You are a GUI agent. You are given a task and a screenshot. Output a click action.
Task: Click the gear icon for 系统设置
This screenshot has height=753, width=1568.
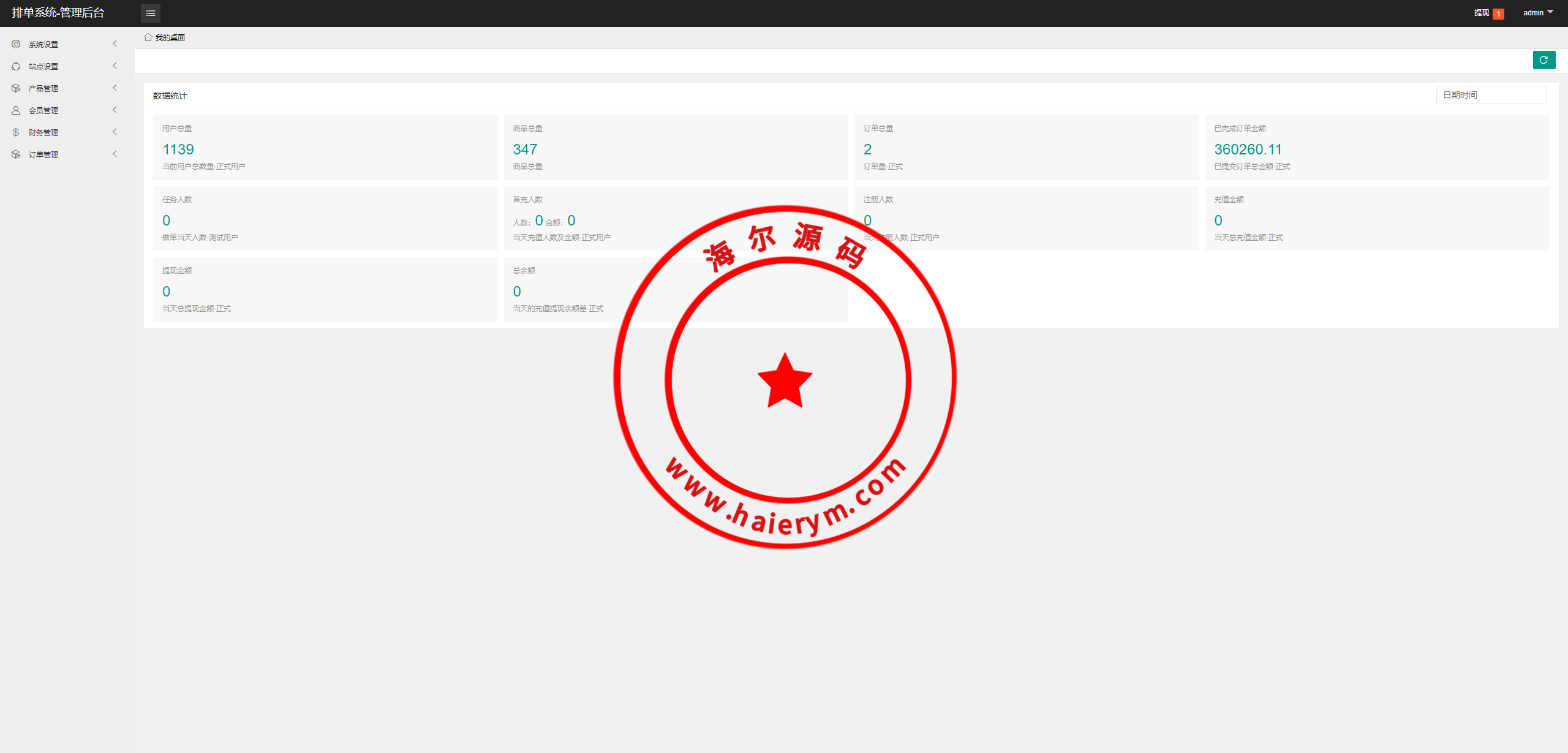[x=16, y=44]
